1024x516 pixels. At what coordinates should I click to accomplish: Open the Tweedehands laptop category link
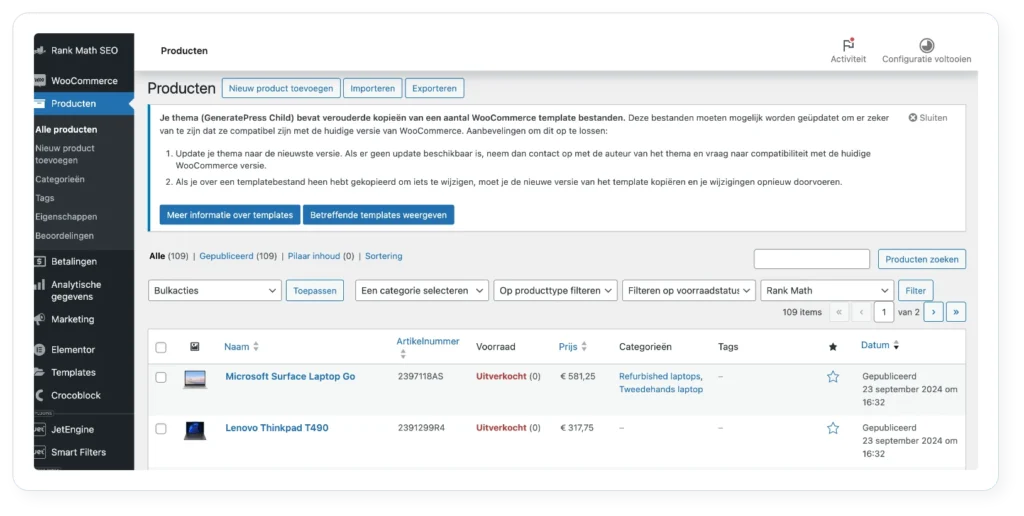tap(661, 389)
